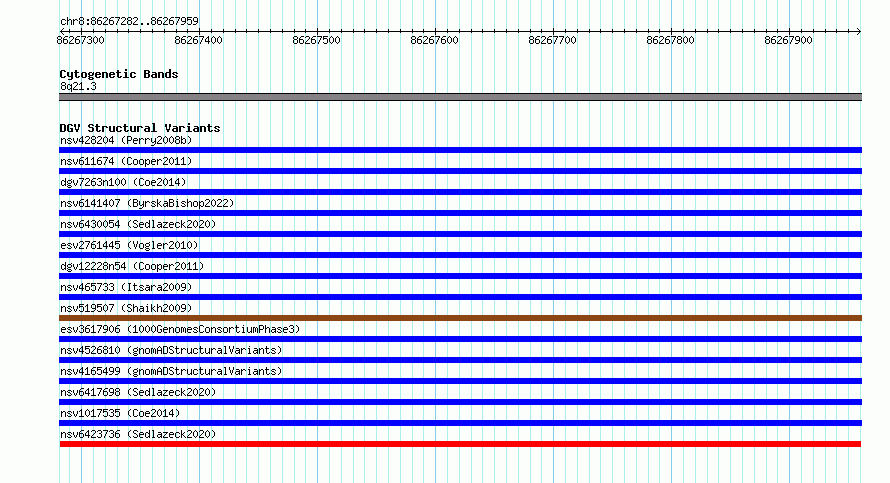Open the nsv6423736 (Sedlazeck2020) variant label
Screen dimensions: 890x483
(x=138, y=434)
